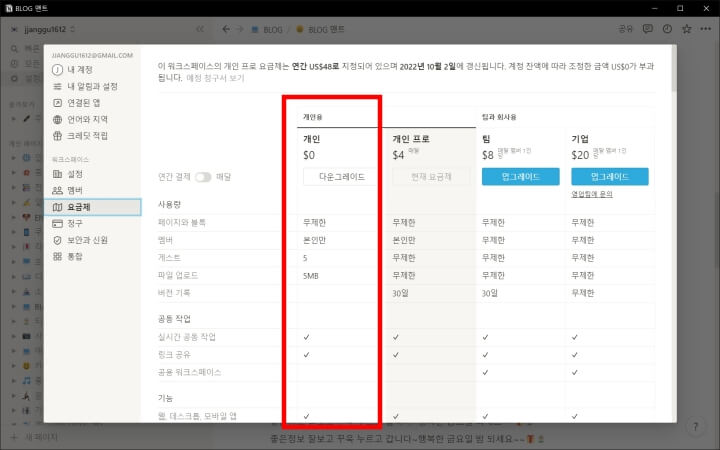Collapse sidebar with double chevron icon
Viewport: 720px width, 450px height.
200,29
